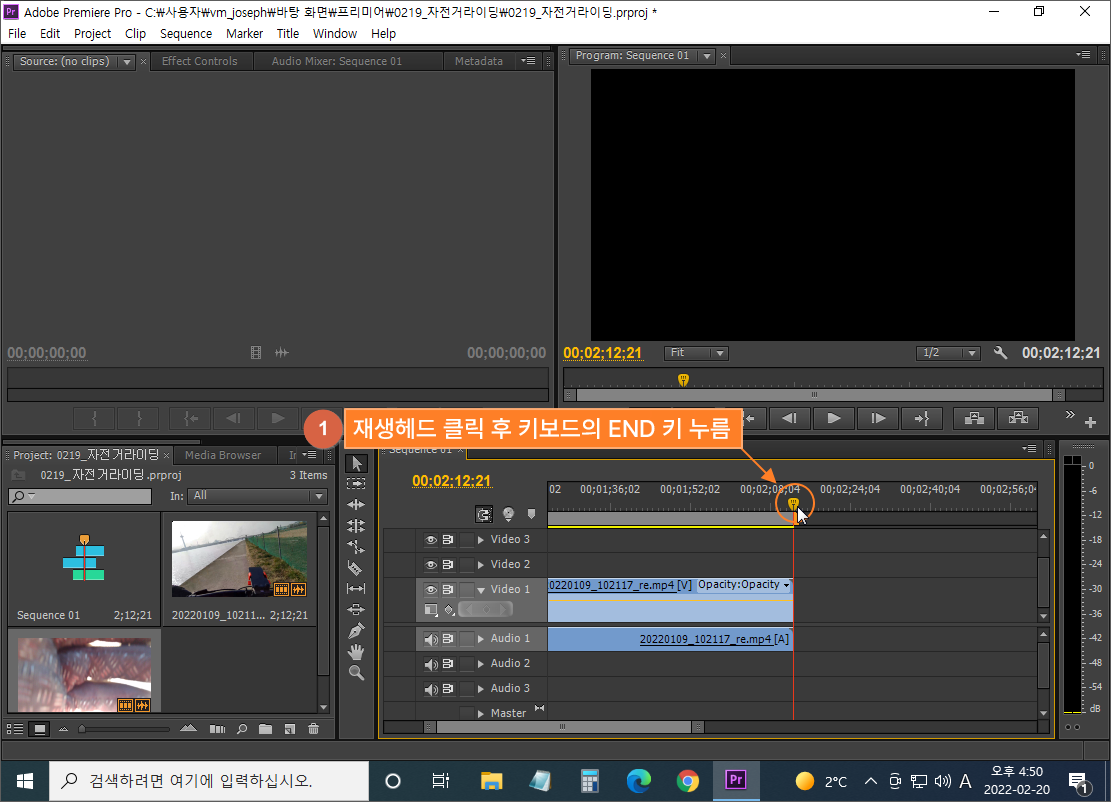Open the Clip menu
This screenshot has width=1111, height=802.
point(135,33)
